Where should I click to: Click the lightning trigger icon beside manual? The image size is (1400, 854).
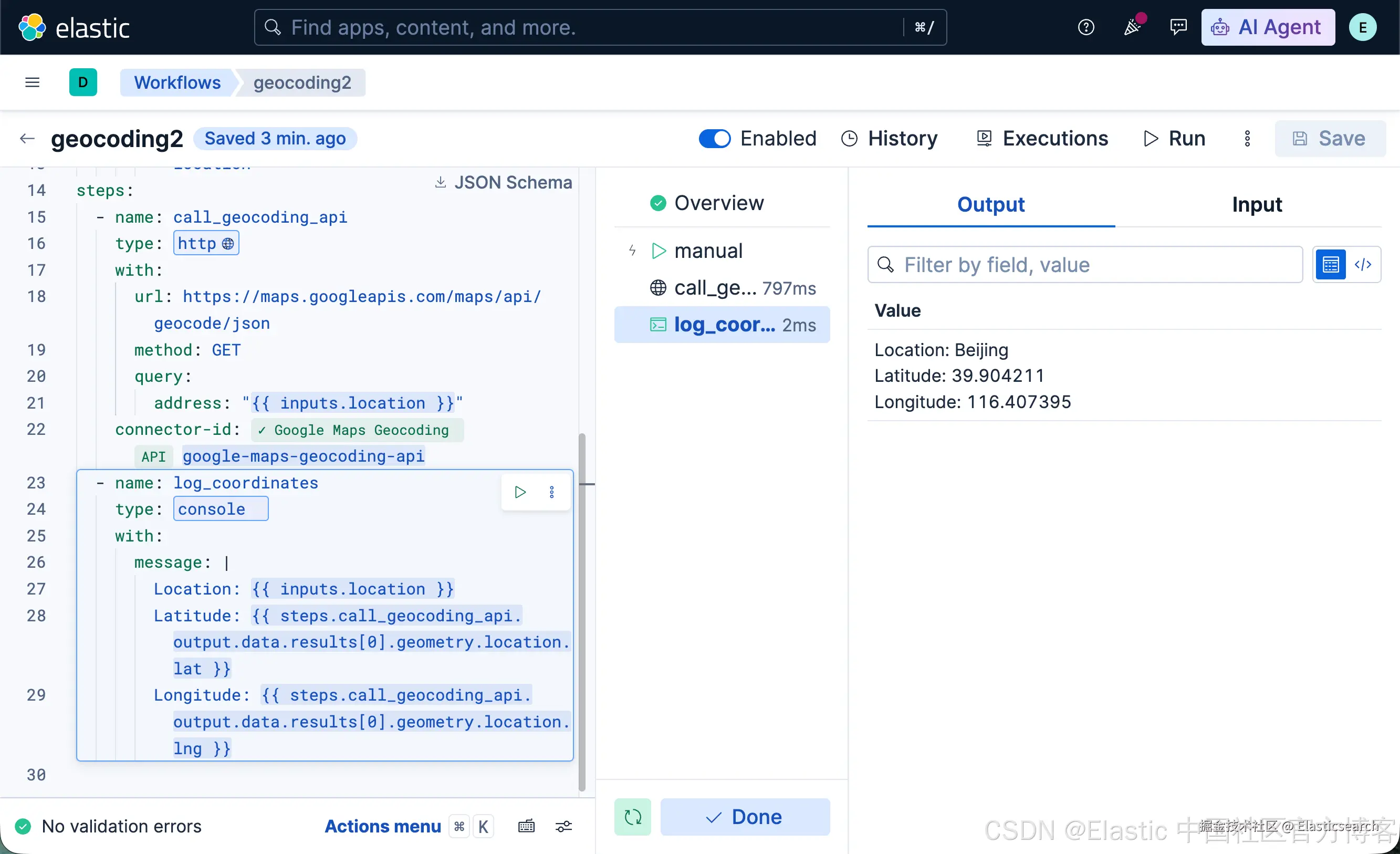coord(632,251)
